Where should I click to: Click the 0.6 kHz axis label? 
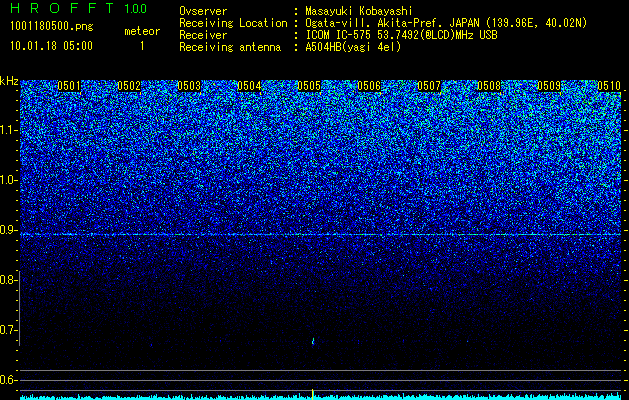tap(9, 380)
